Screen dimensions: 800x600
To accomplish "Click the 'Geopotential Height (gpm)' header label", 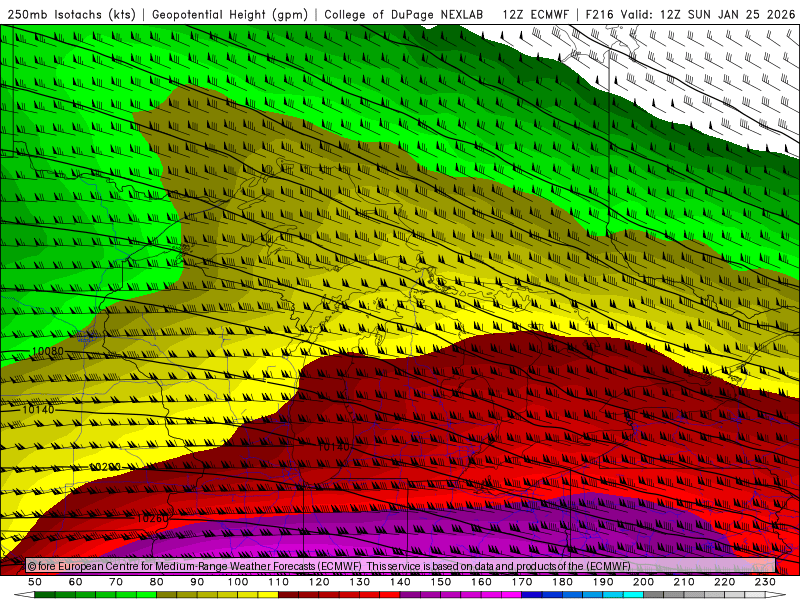I will pyautogui.click(x=230, y=15).
